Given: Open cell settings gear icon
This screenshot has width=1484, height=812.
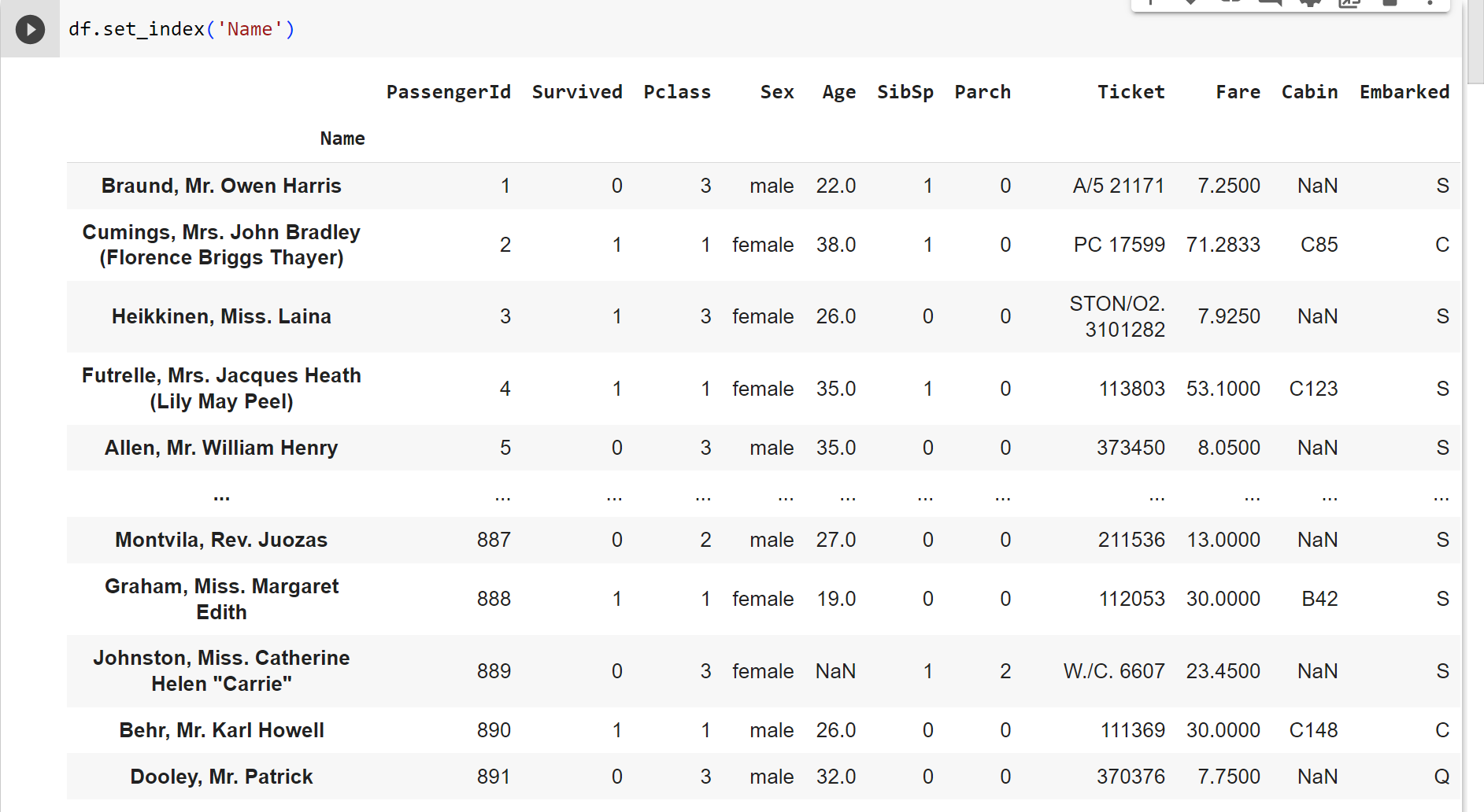Looking at the screenshot, I should tap(1310, 2).
